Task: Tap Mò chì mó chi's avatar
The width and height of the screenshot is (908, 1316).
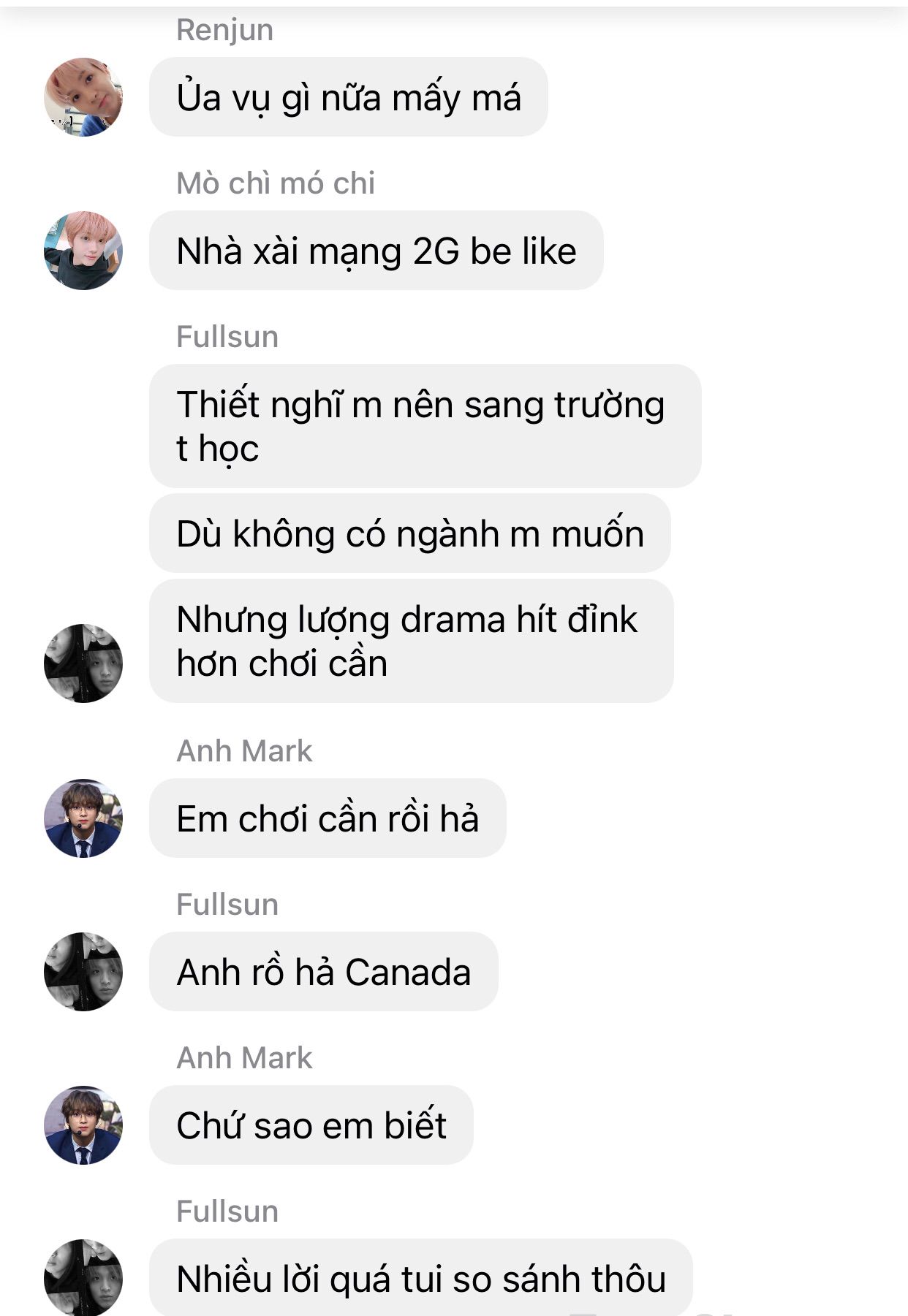Action: (83, 251)
